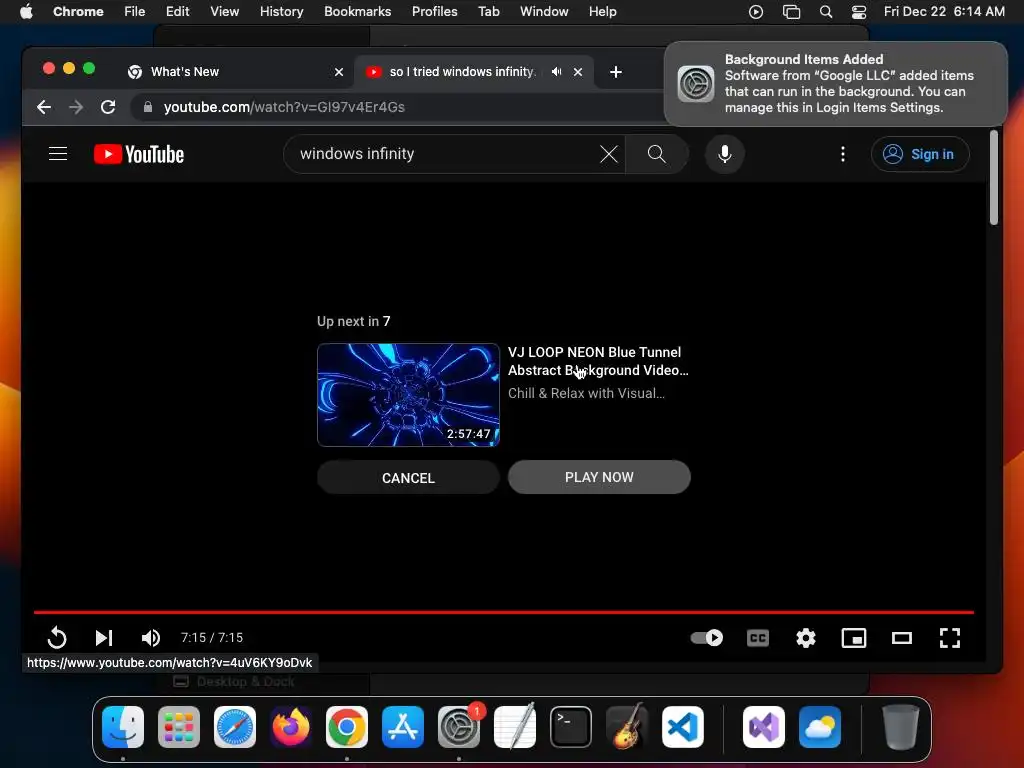This screenshot has width=1024, height=768.
Task: Open TextEdit from the Dock
Action: [515, 726]
